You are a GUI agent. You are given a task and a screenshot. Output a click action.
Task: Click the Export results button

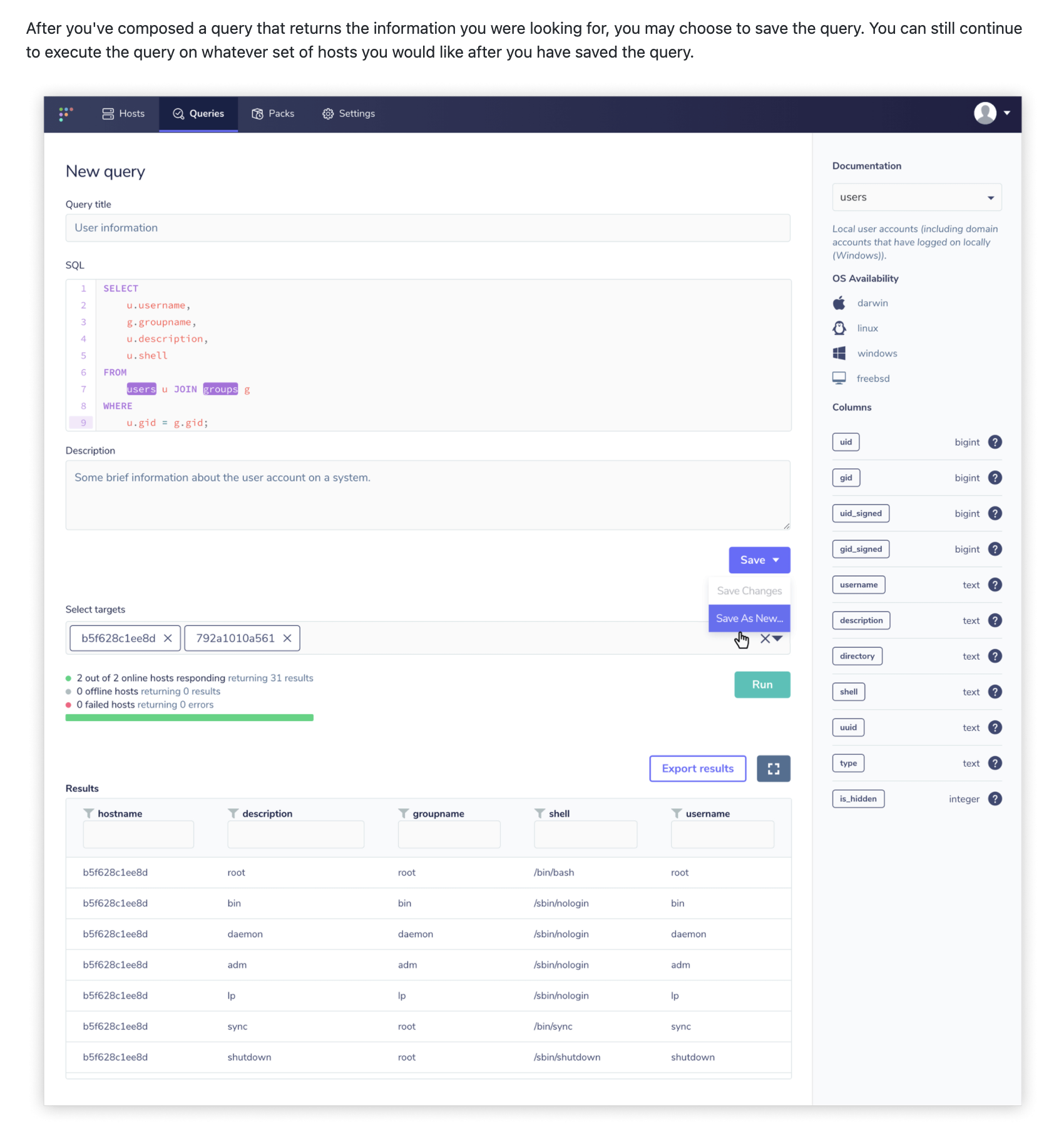point(697,769)
